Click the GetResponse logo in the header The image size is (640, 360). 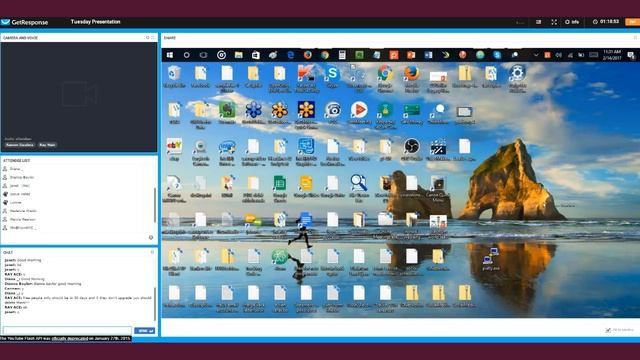pos(24,22)
